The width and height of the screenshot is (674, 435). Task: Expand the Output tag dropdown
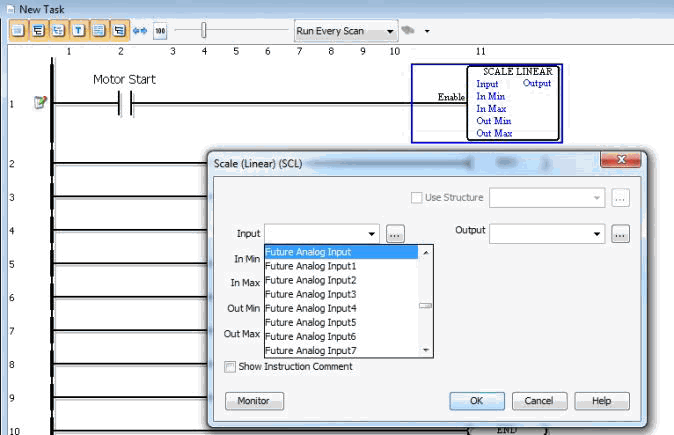click(598, 233)
